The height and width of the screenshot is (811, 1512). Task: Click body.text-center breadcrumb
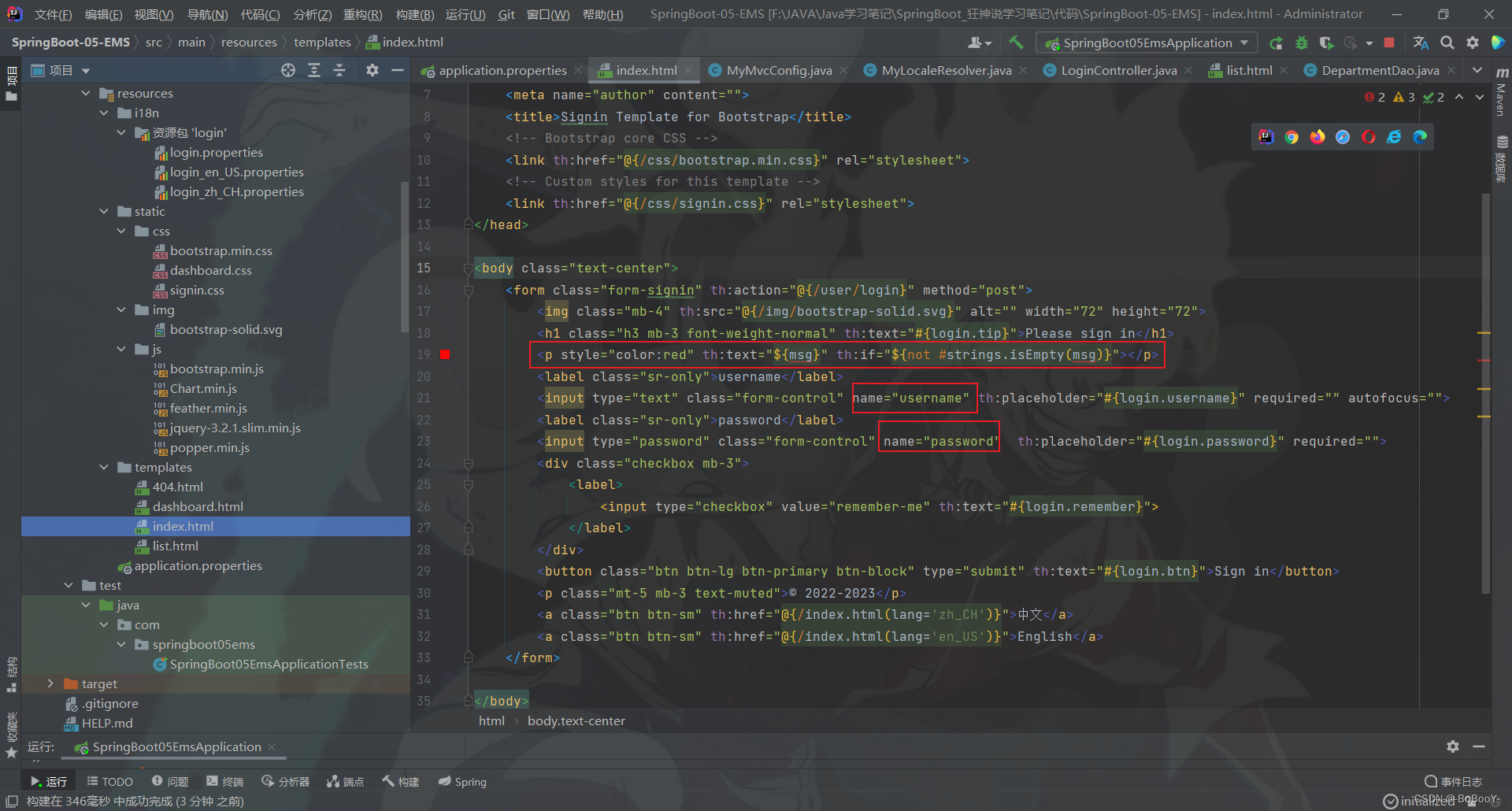pos(576,720)
